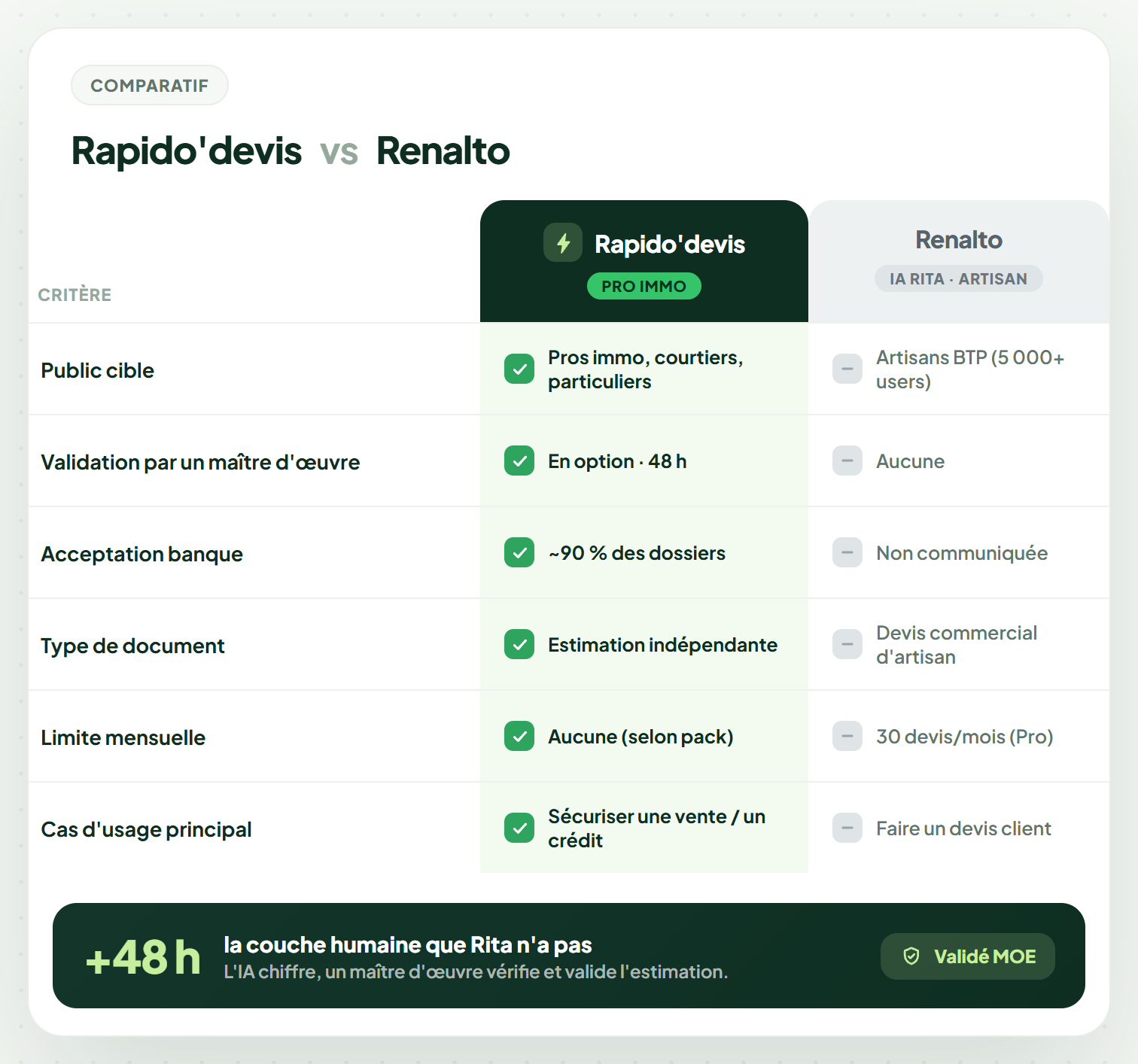Click the IA RITA · ARTISAN badge

(958, 278)
